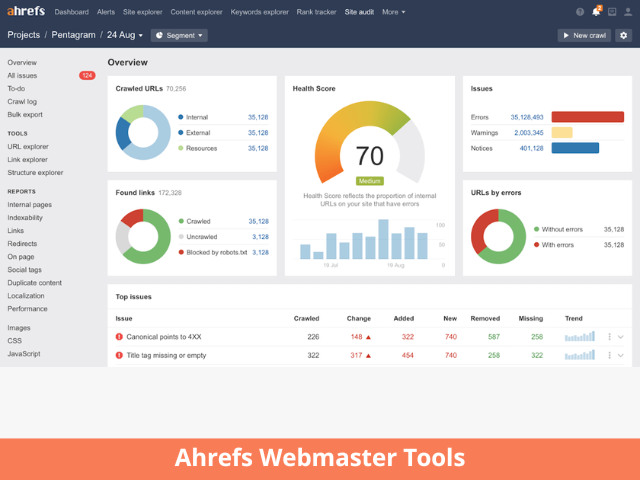Open Duplicate content report

[x=35, y=283]
